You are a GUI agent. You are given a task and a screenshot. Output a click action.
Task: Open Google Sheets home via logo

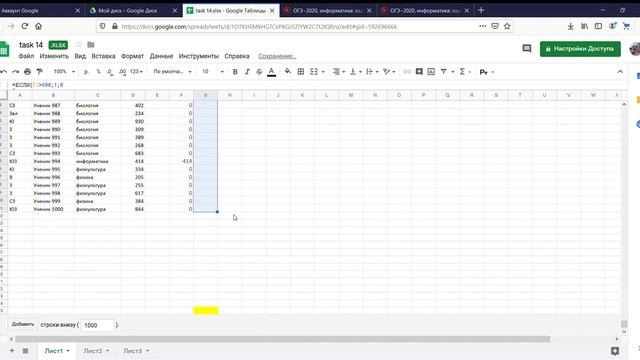tap(4, 50)
